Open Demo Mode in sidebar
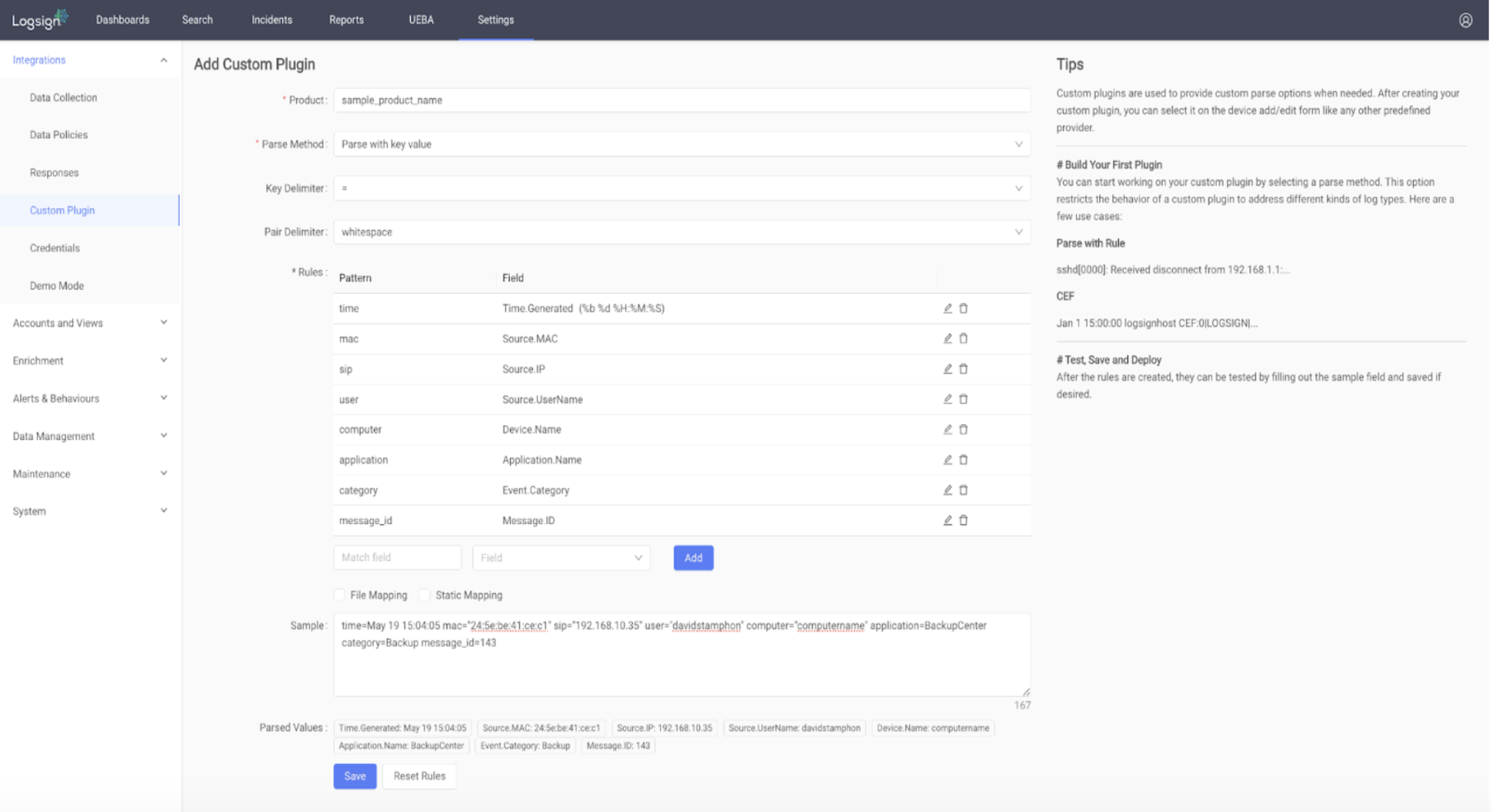Screen dimensions: 1492x812 [89, 286]
